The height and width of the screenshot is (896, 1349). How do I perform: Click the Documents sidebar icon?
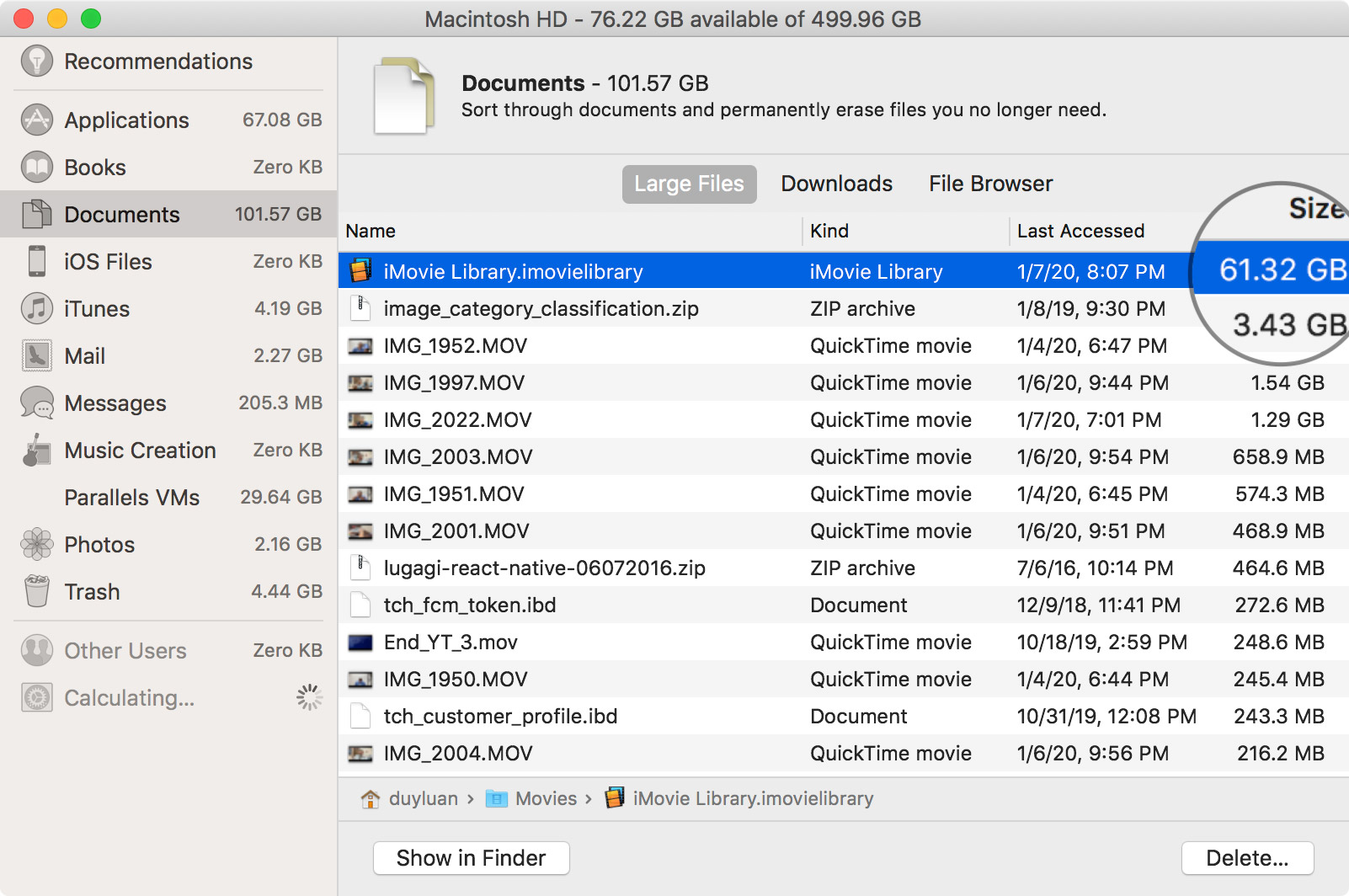(x=37, y=214)
